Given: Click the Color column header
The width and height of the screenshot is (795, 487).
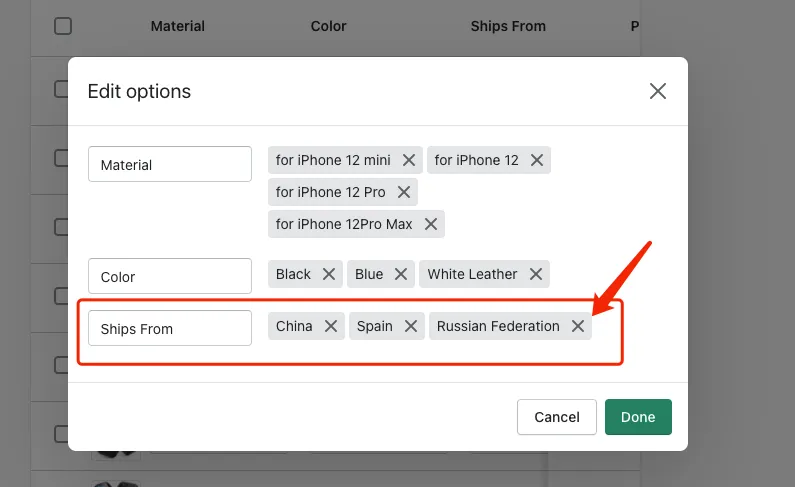Looking at the screenshot, I should pyautogui.click(x=329, y=26).
